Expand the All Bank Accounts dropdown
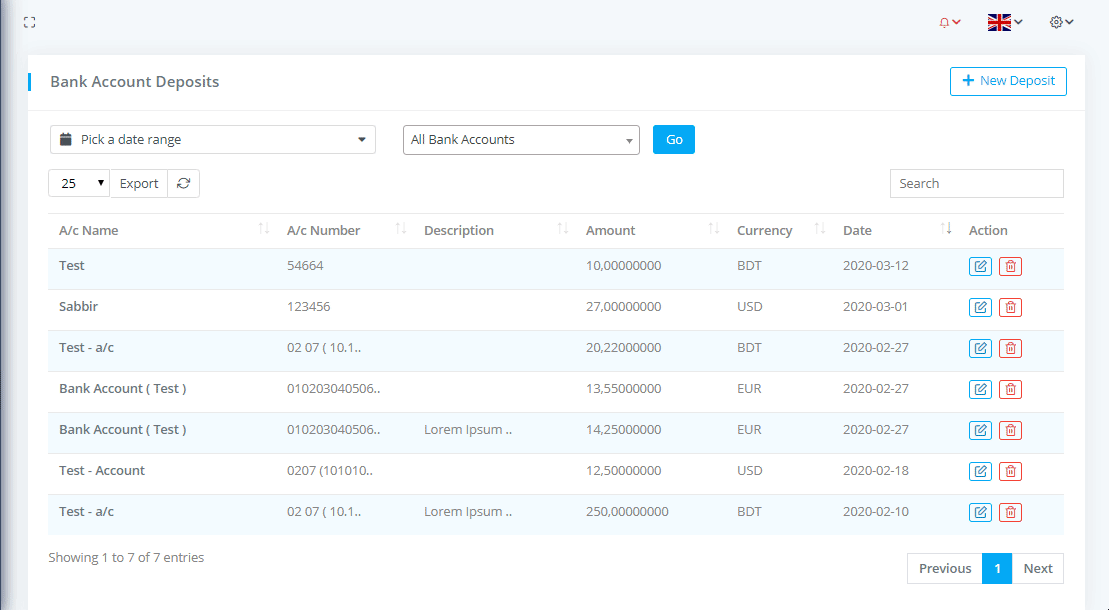The image size is (1109, 610). point(521,140)
